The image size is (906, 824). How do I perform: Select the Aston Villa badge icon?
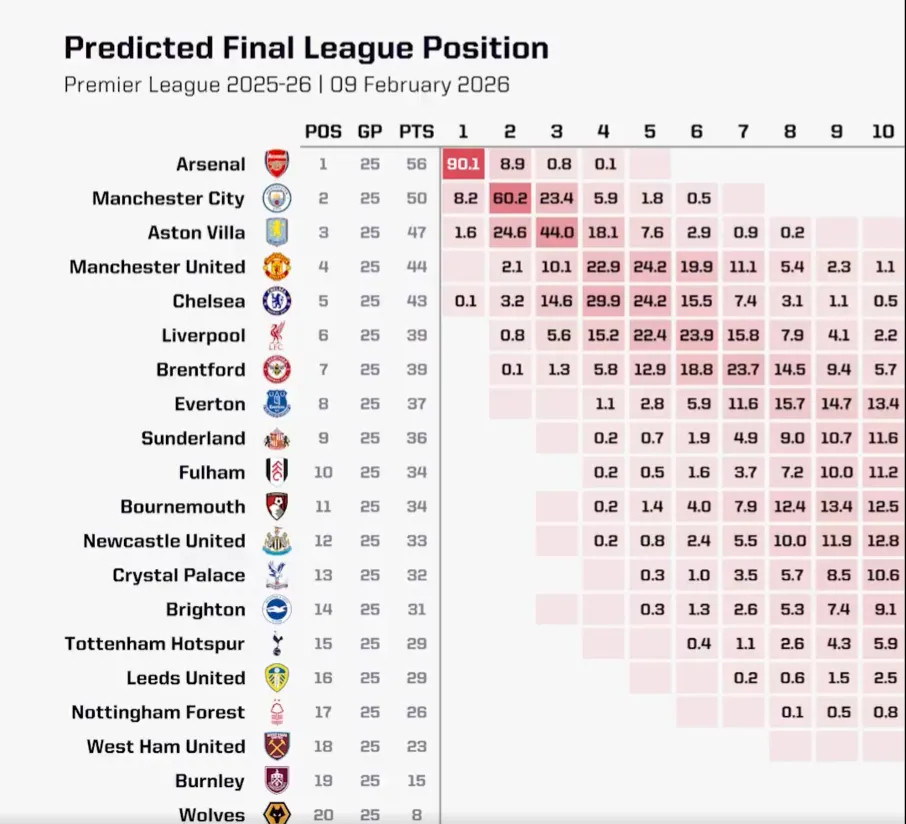[x=277, y=233]
